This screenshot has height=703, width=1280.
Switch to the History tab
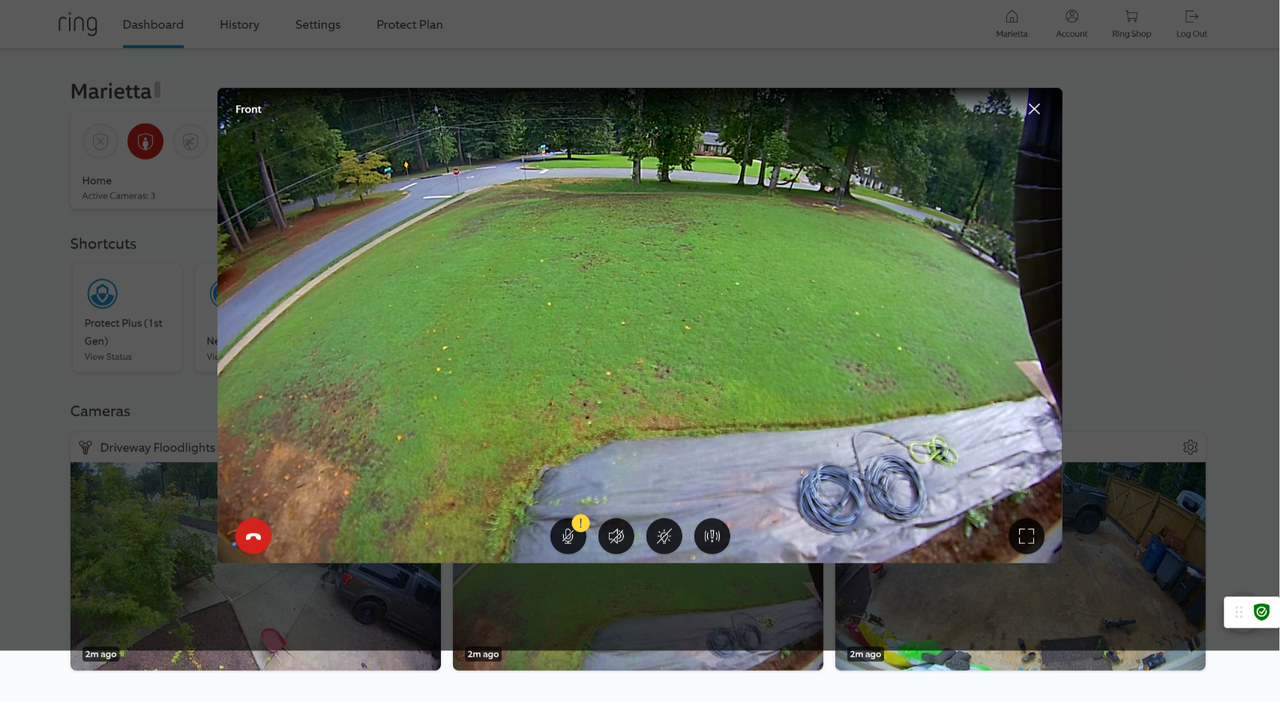pos(239,24)
